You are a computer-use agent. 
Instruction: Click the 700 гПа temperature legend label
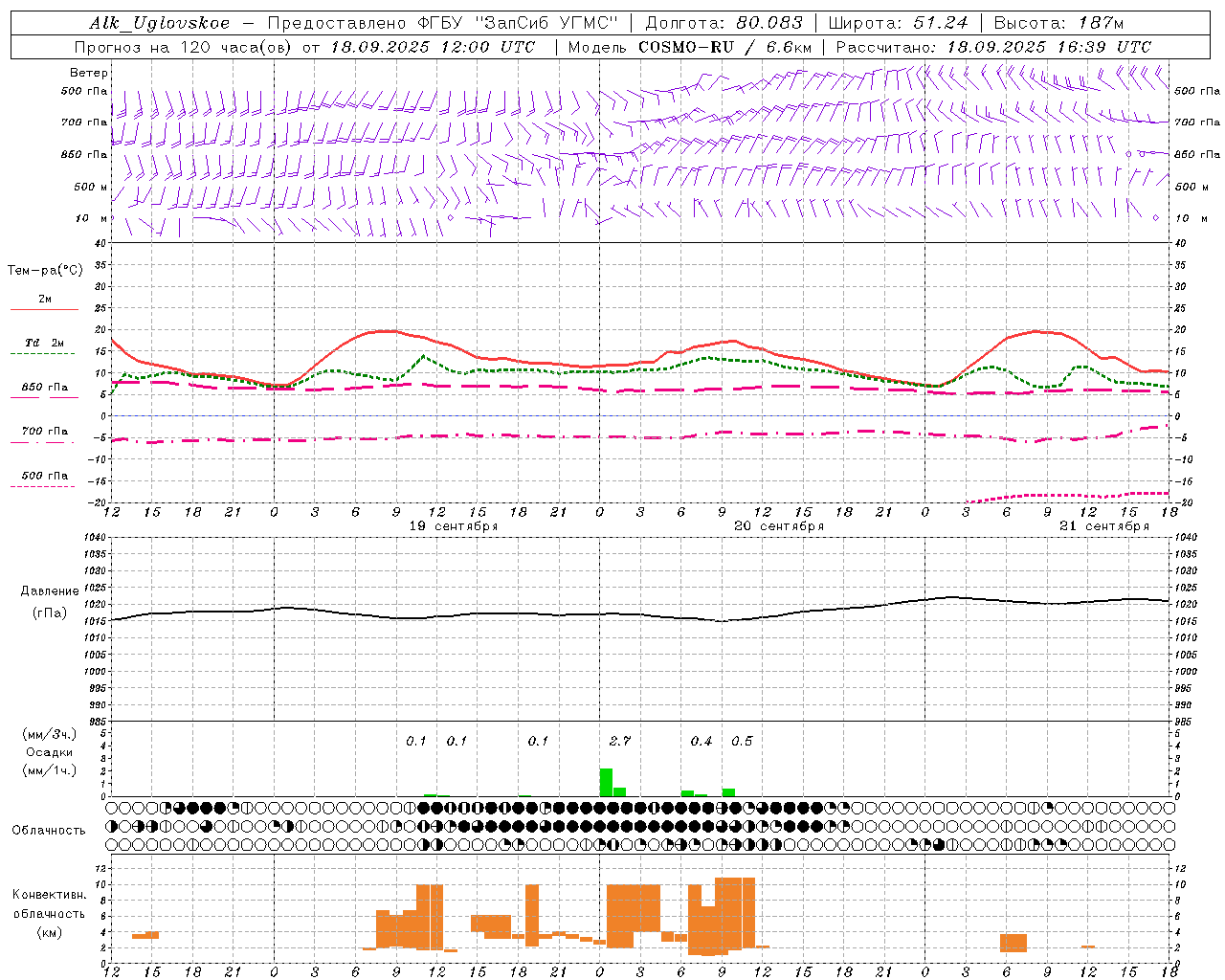(45, 431)
